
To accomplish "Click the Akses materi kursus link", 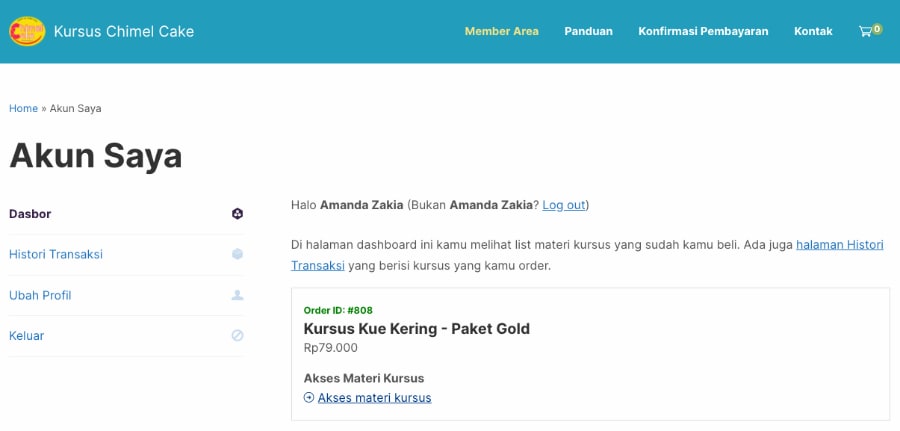I will click(x=374, y=398).
